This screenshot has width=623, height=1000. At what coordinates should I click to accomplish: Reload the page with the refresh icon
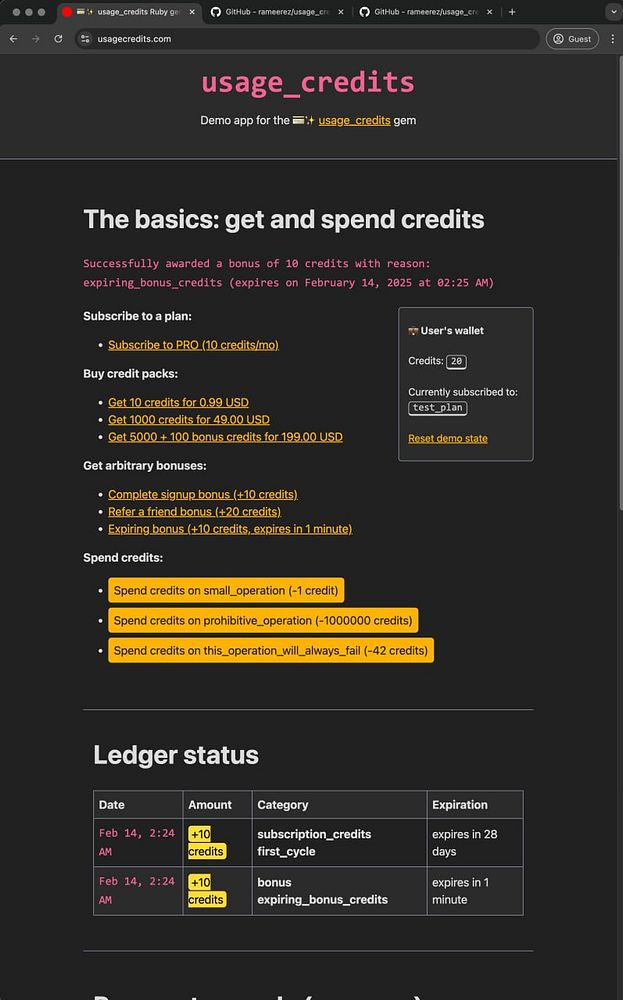[58, 39]
